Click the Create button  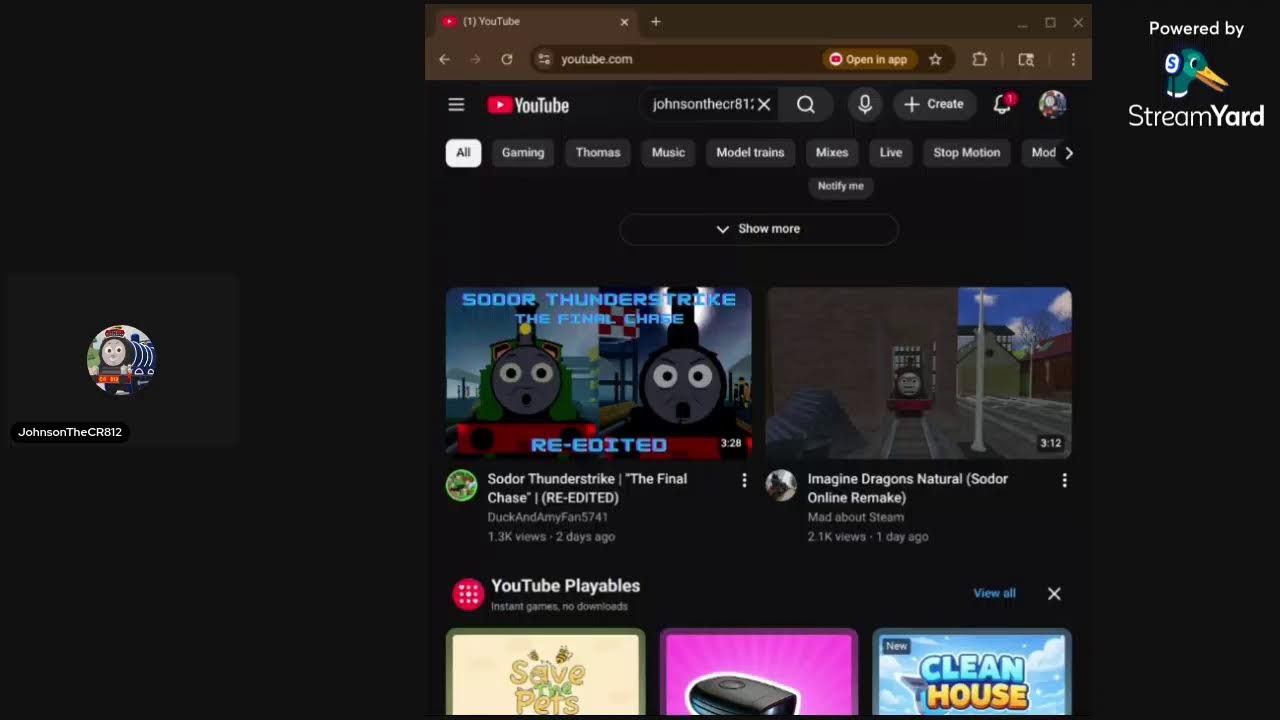[x=934, y=104]
